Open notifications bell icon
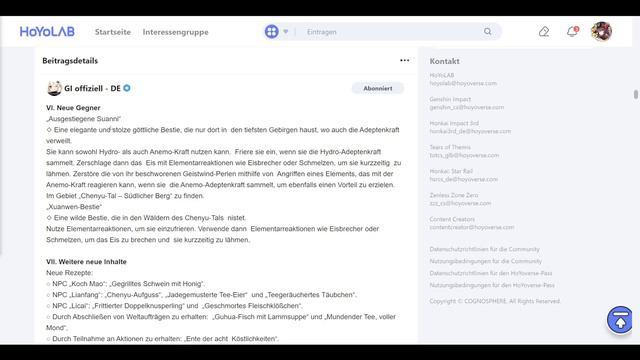This screenshot has height=360, width=640. [572, 31]
